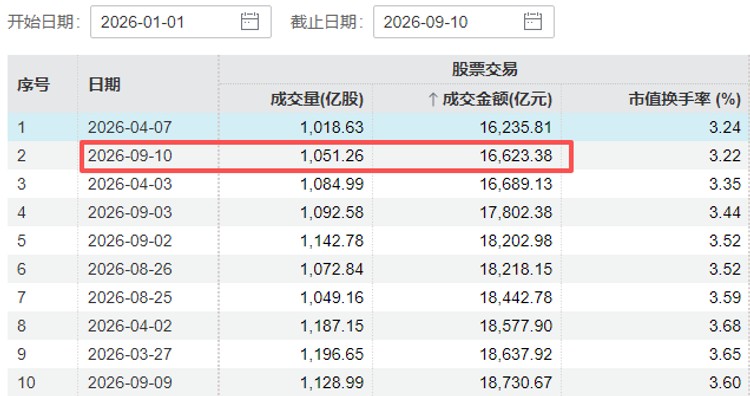Sort by 市值换手率 (%) column header
Image resolution: width=750 pixels, height=396 pixels.
coord(684,99)
